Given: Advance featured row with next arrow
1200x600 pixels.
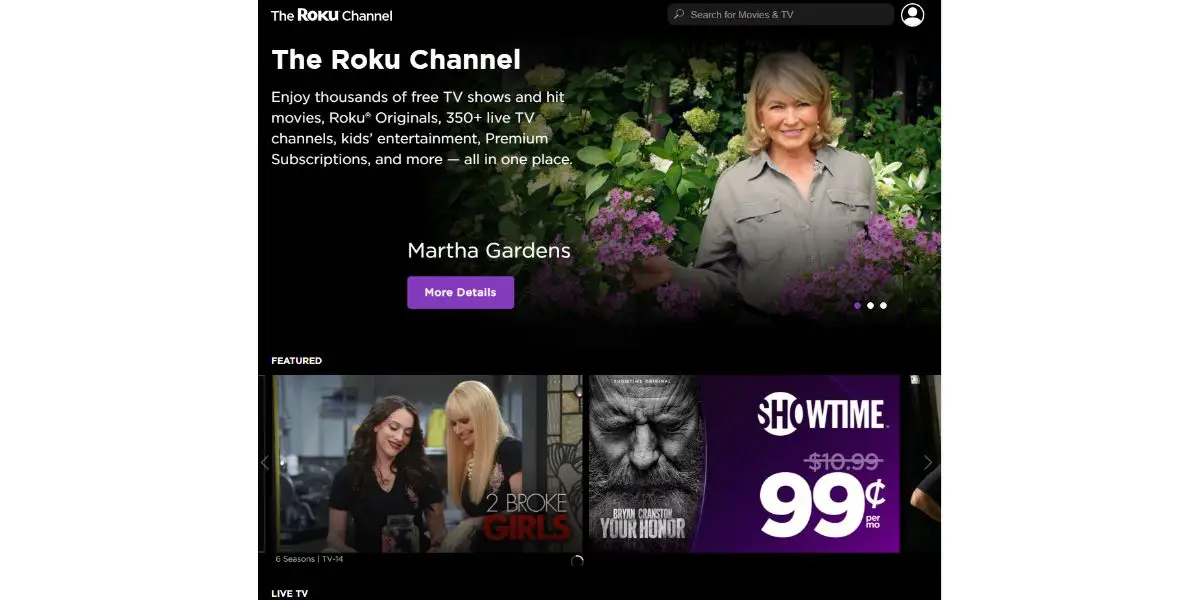Looking at the screenshot, I should 928,462.
